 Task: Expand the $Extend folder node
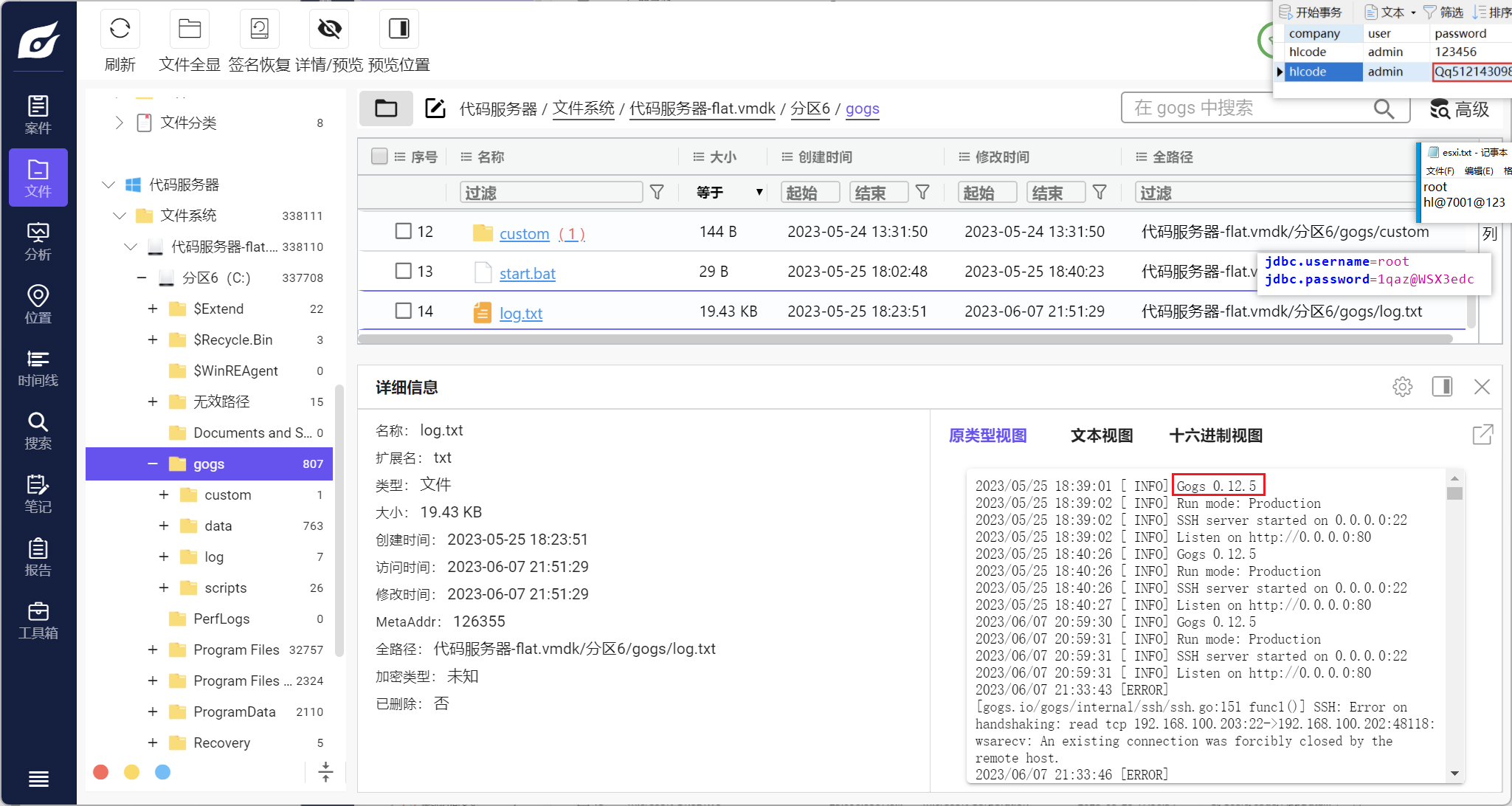[152, 309]
